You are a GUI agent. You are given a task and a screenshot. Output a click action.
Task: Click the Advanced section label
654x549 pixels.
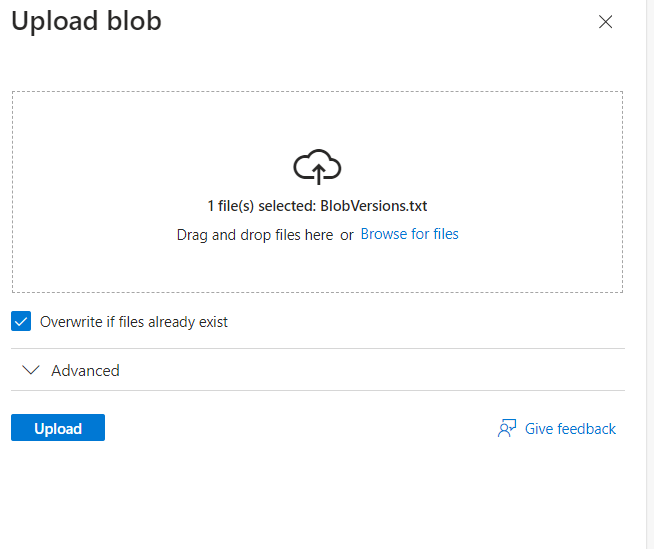(85, 370)
